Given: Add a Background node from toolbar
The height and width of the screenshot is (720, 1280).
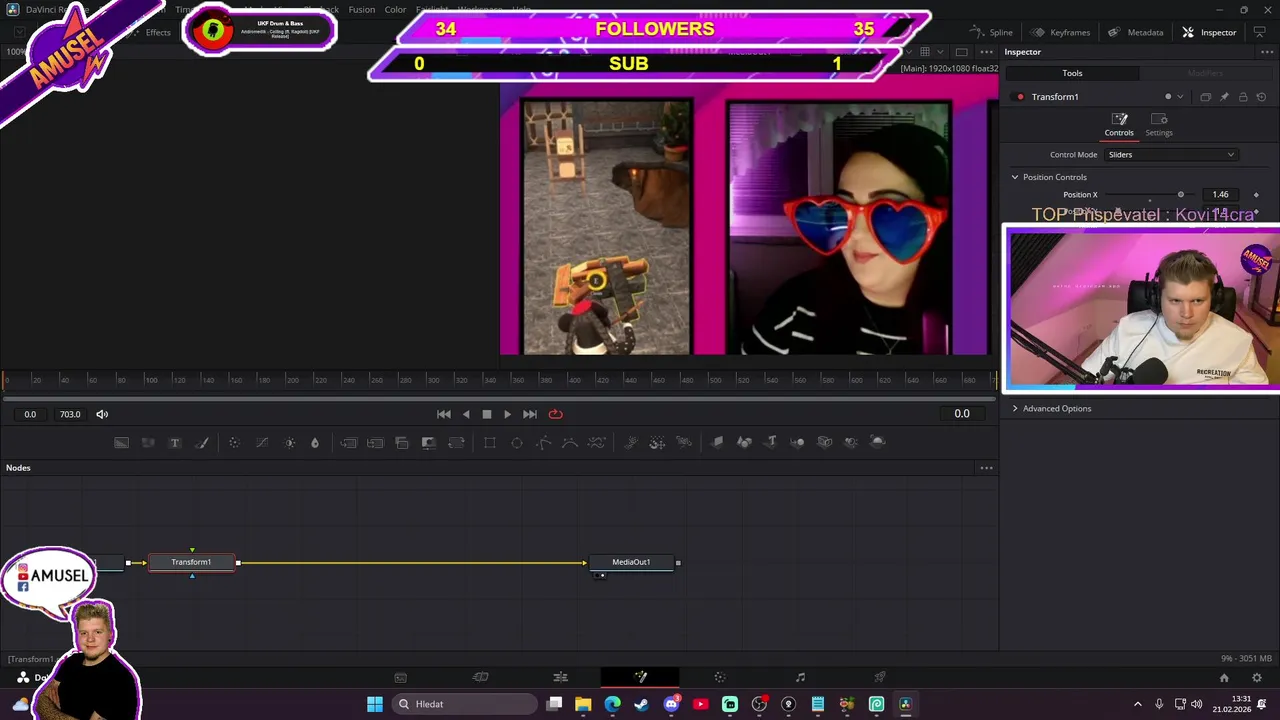Looking at the screenshot, I should (x=121, y=442).
